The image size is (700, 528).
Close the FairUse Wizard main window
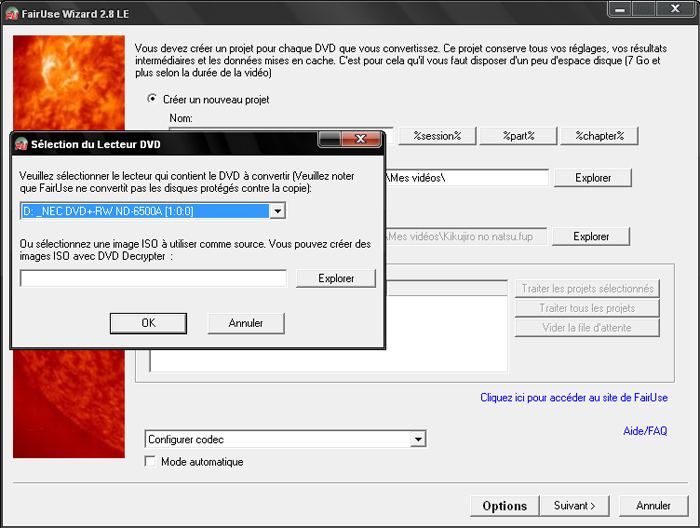pos(675,9)
